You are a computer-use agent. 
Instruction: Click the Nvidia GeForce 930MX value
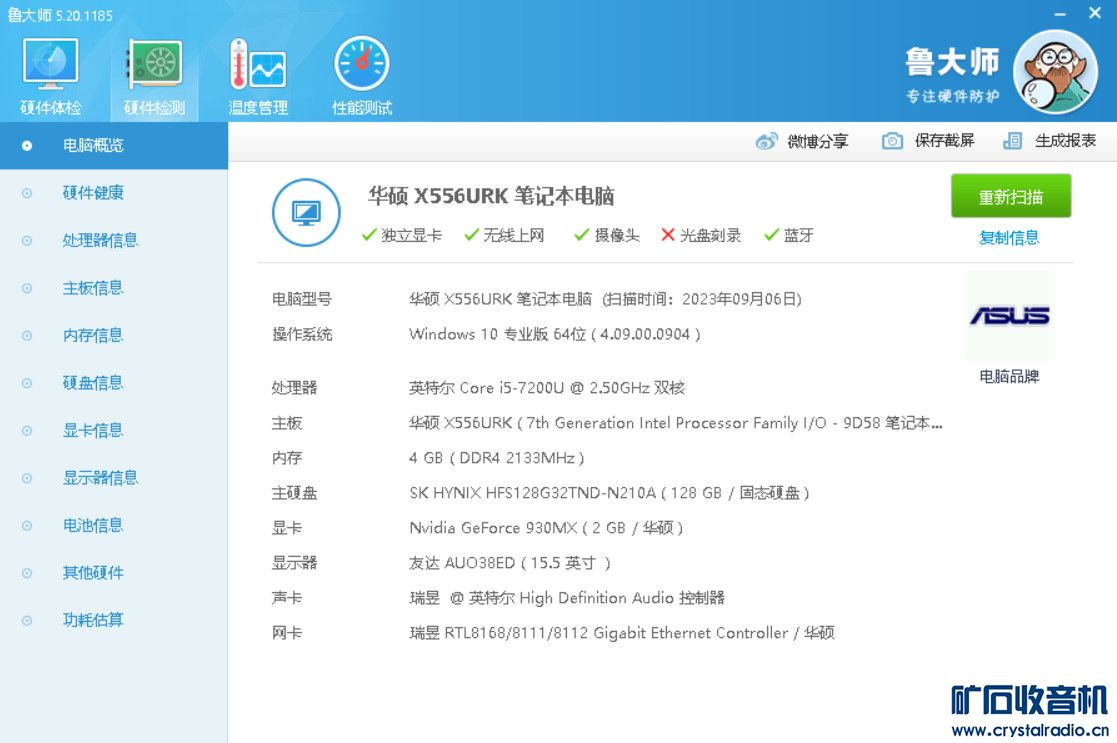pos(546,528)
